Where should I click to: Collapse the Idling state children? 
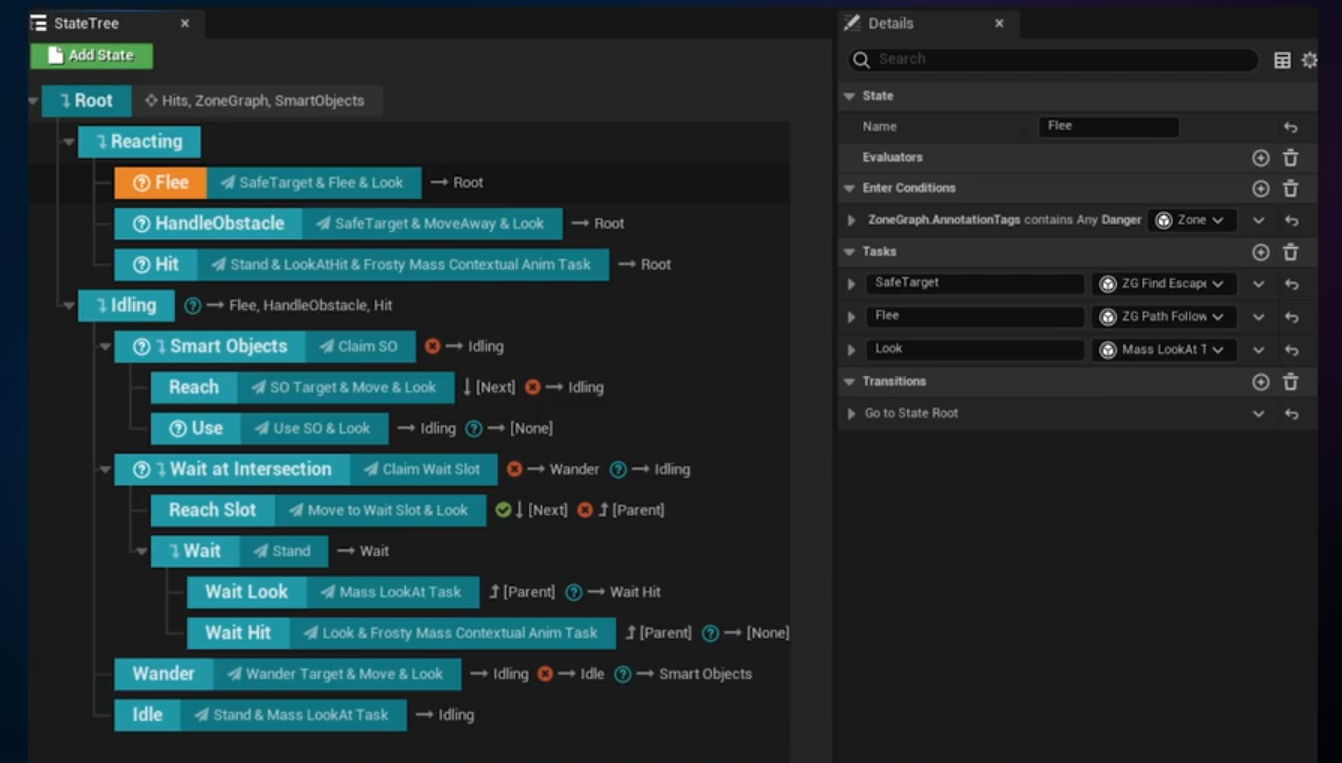point(69,306)
